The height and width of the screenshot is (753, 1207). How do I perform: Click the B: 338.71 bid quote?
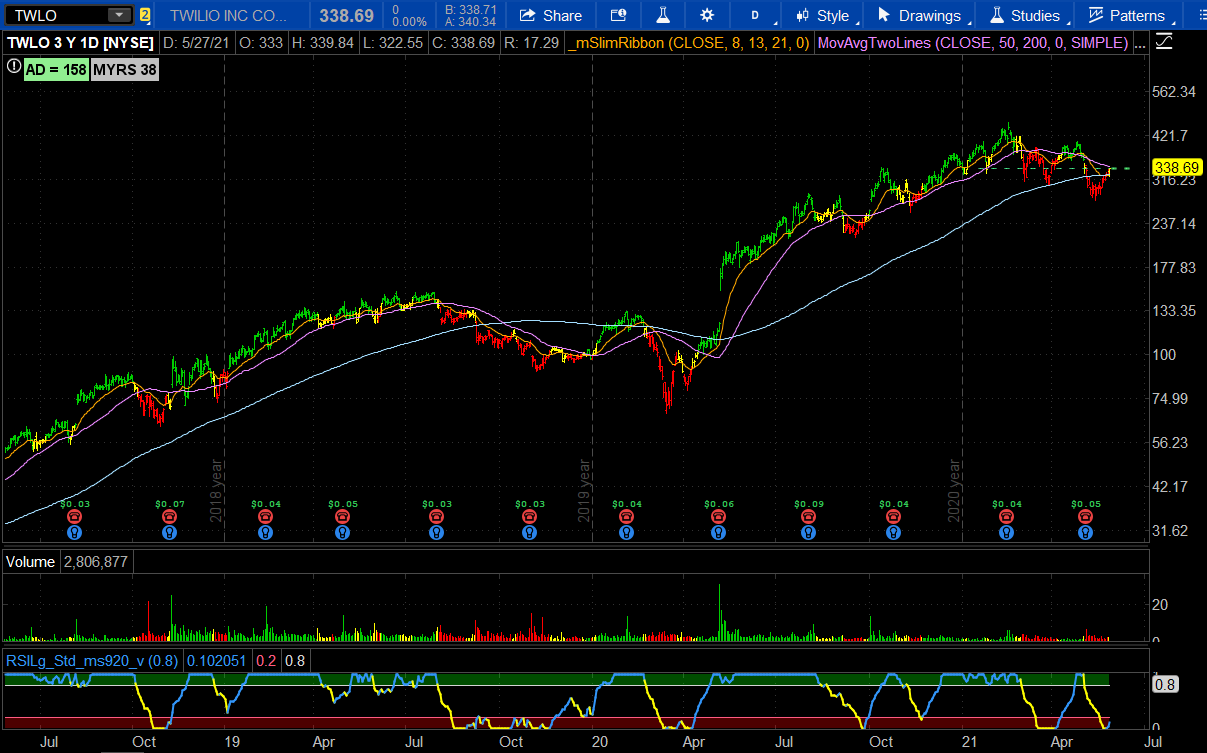471,9
